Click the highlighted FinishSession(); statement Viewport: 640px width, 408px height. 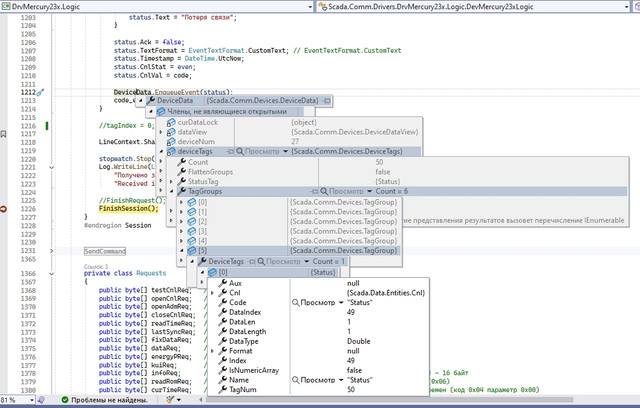pos(129,208)
